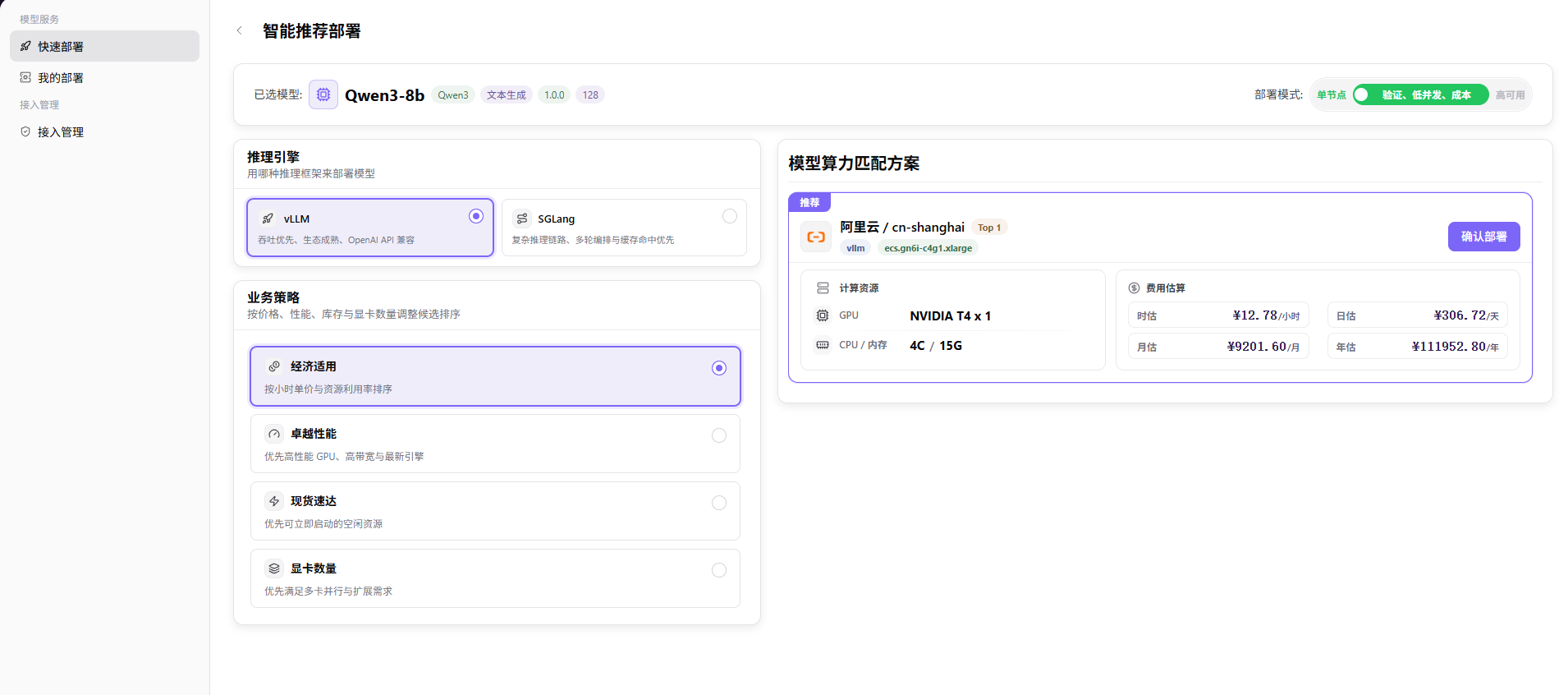Select the 高可用 deployment mode label
The width and height of the screenshot is (1568, 695).
pyautogui.click(x=1510, y=95)
